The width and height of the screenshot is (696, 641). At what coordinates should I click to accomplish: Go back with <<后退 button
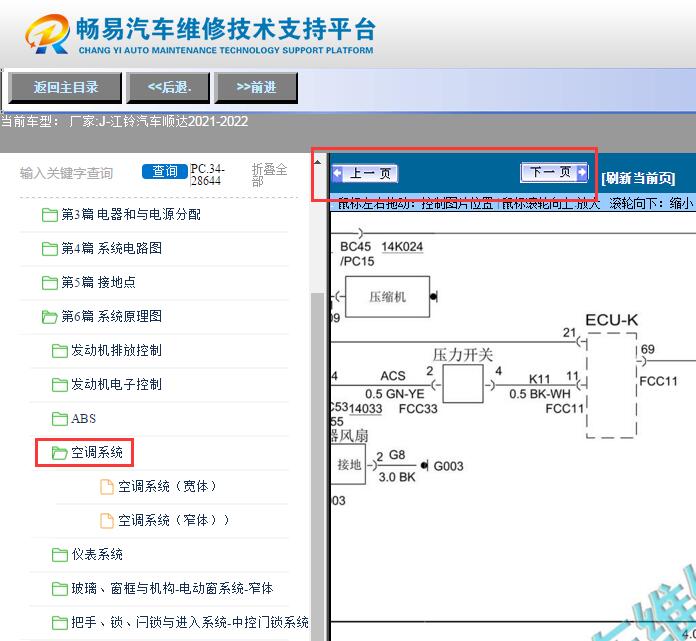point(168,87)
